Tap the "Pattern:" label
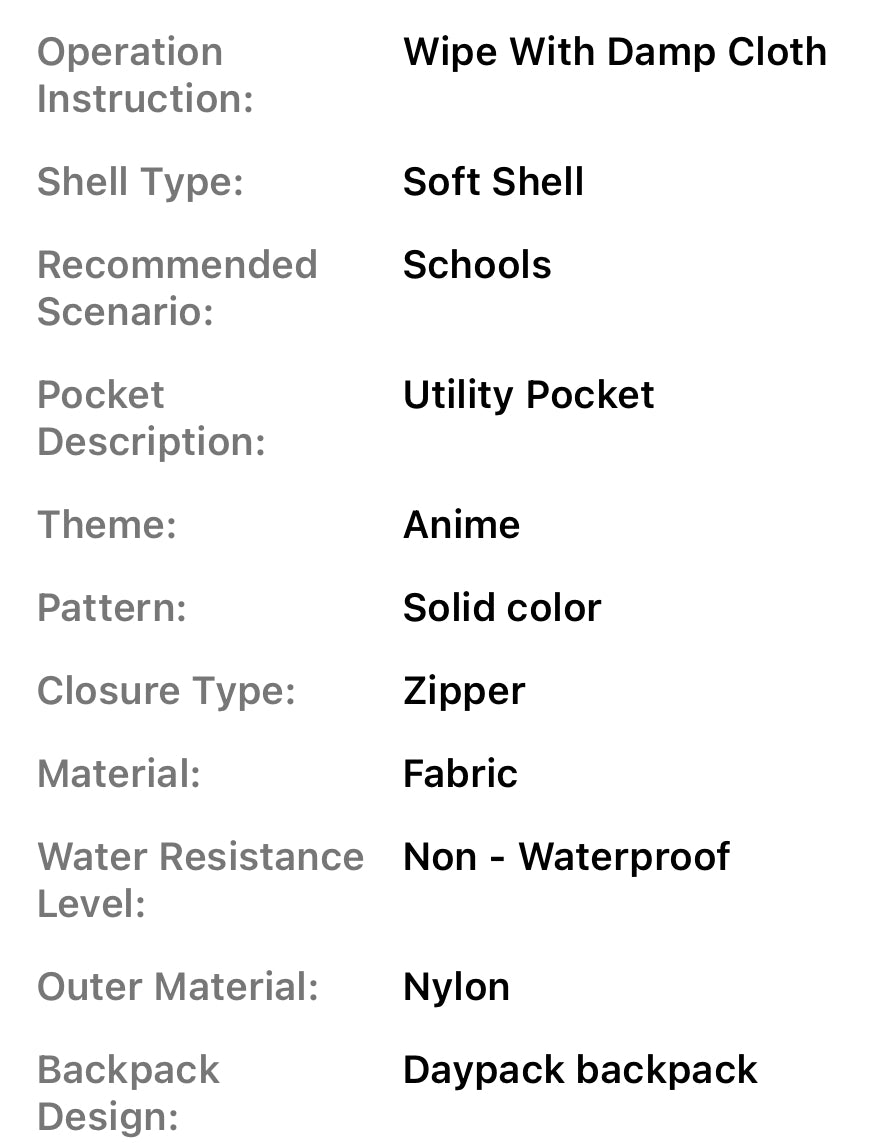 112,608
